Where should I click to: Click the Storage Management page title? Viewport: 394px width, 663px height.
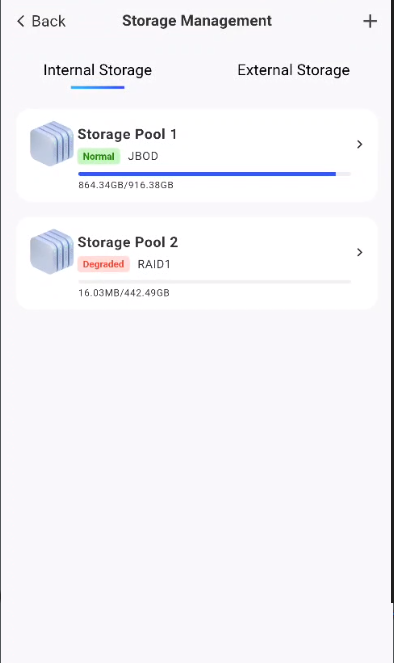[197, 21]
